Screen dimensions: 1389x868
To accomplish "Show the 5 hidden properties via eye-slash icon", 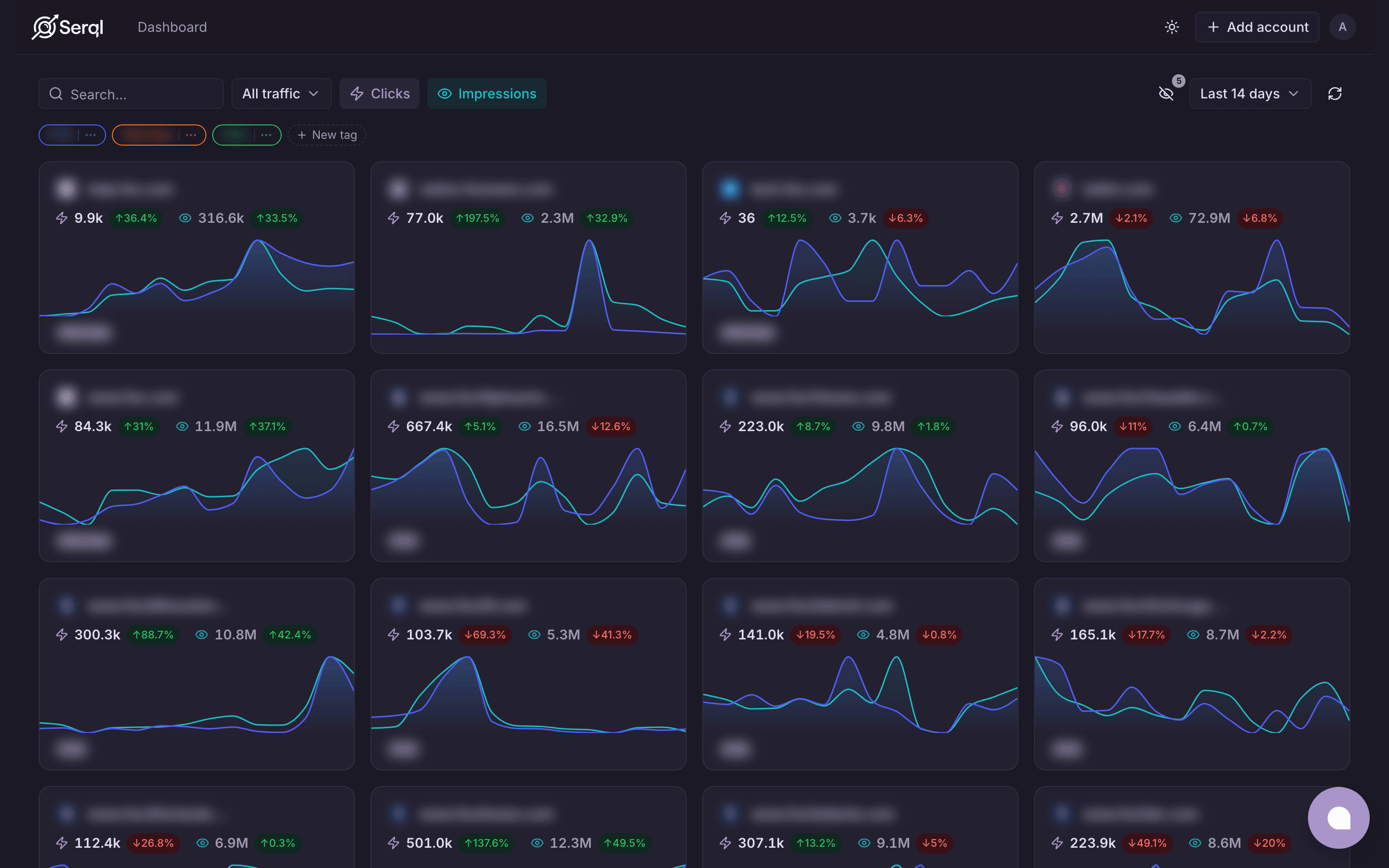I will pos(1167,94).
